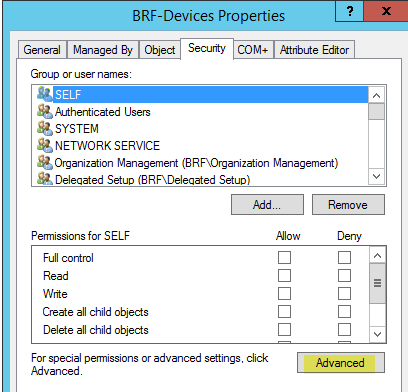Viewport: 408px width, 392px height.
Task: Tick Allow for Full control
Action: point(284,258)
